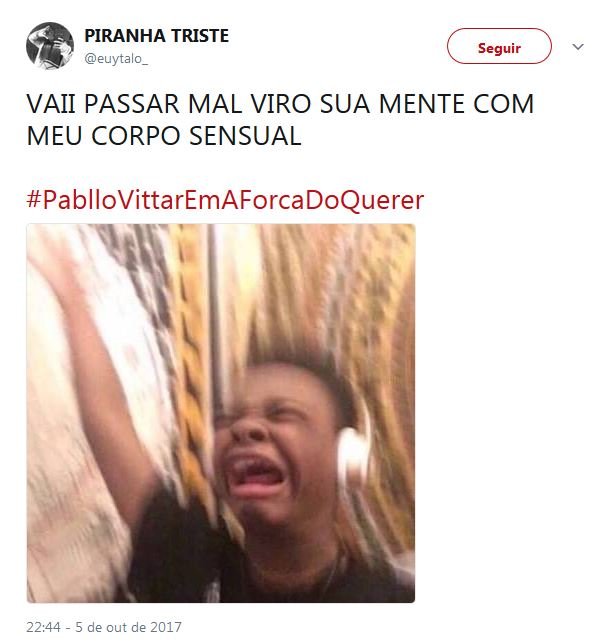Click the PIRANHA TRISTE display name
Viewport: 614px width, 642px height.
click(x=156, y=36)
